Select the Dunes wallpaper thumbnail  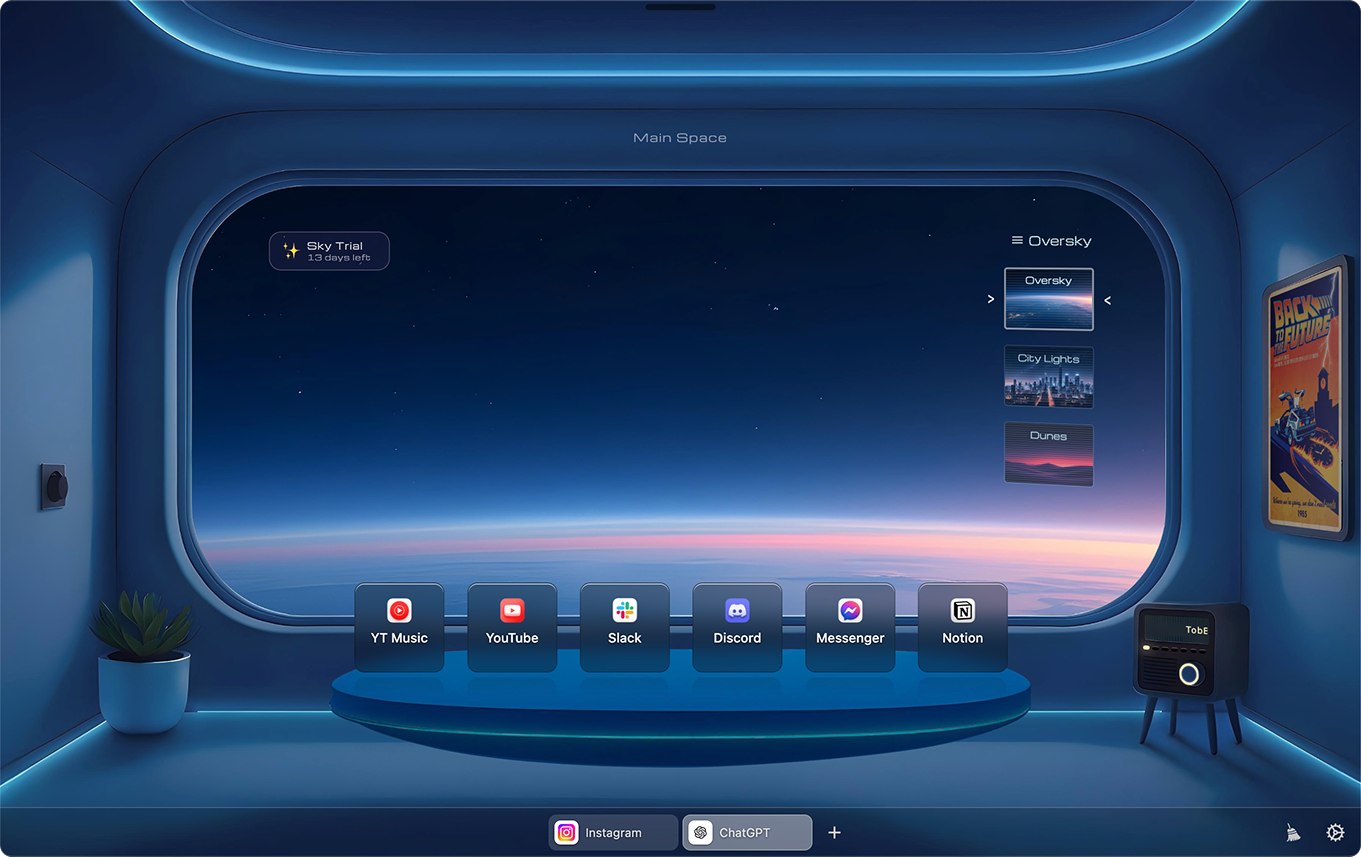[1048, 454]
